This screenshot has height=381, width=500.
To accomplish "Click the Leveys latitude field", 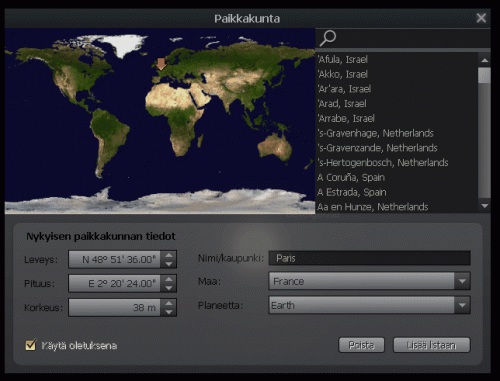I will (115, 259).
